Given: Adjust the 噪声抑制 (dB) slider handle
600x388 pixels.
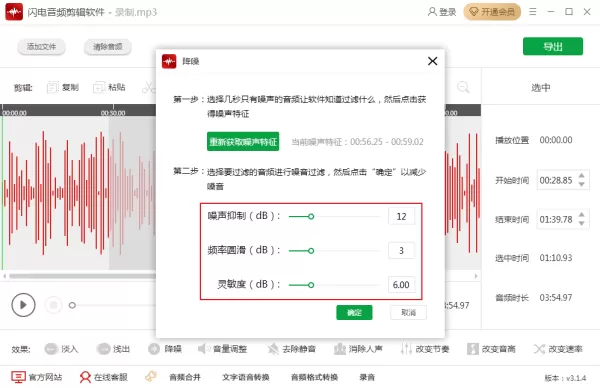Looking at the screenshot, I should 311,217.
